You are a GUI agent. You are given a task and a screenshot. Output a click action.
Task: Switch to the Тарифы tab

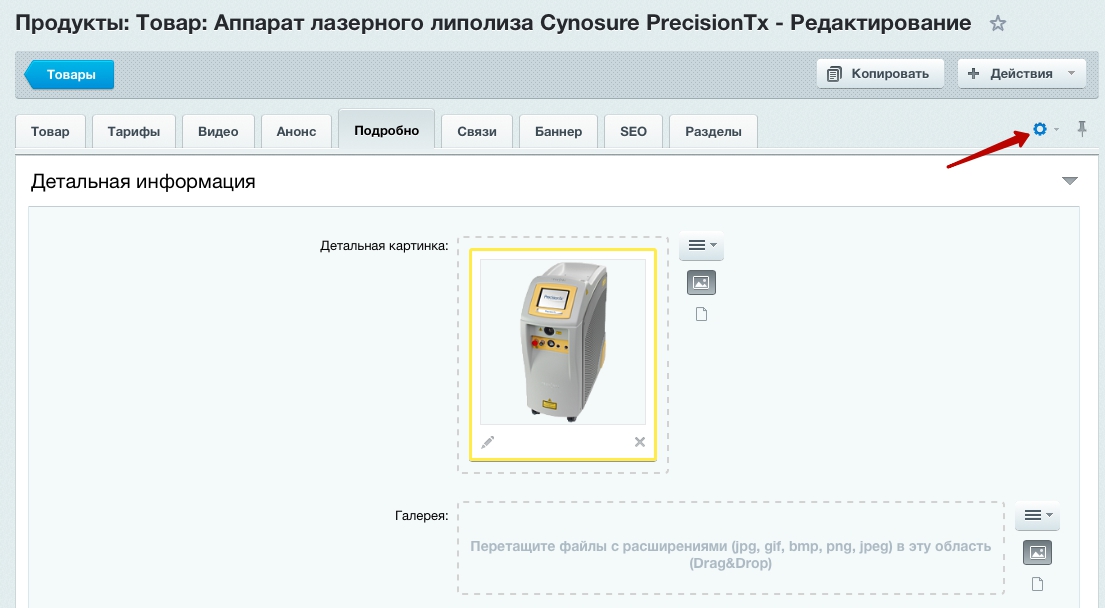pyautogui.click(x=134, y=132)
